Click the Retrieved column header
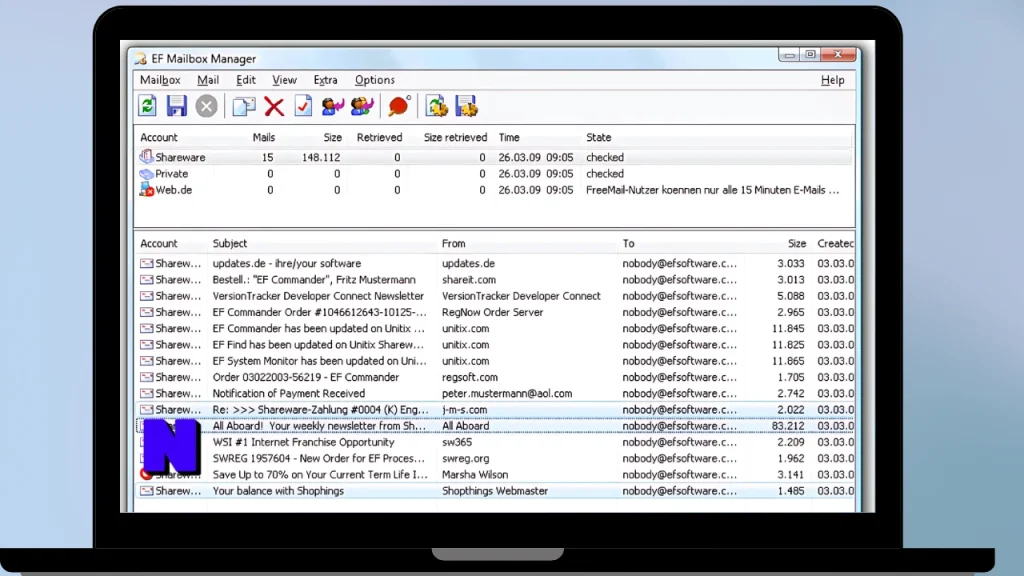The width and height of the screenshot is (1024, 576). coord(379,137)
